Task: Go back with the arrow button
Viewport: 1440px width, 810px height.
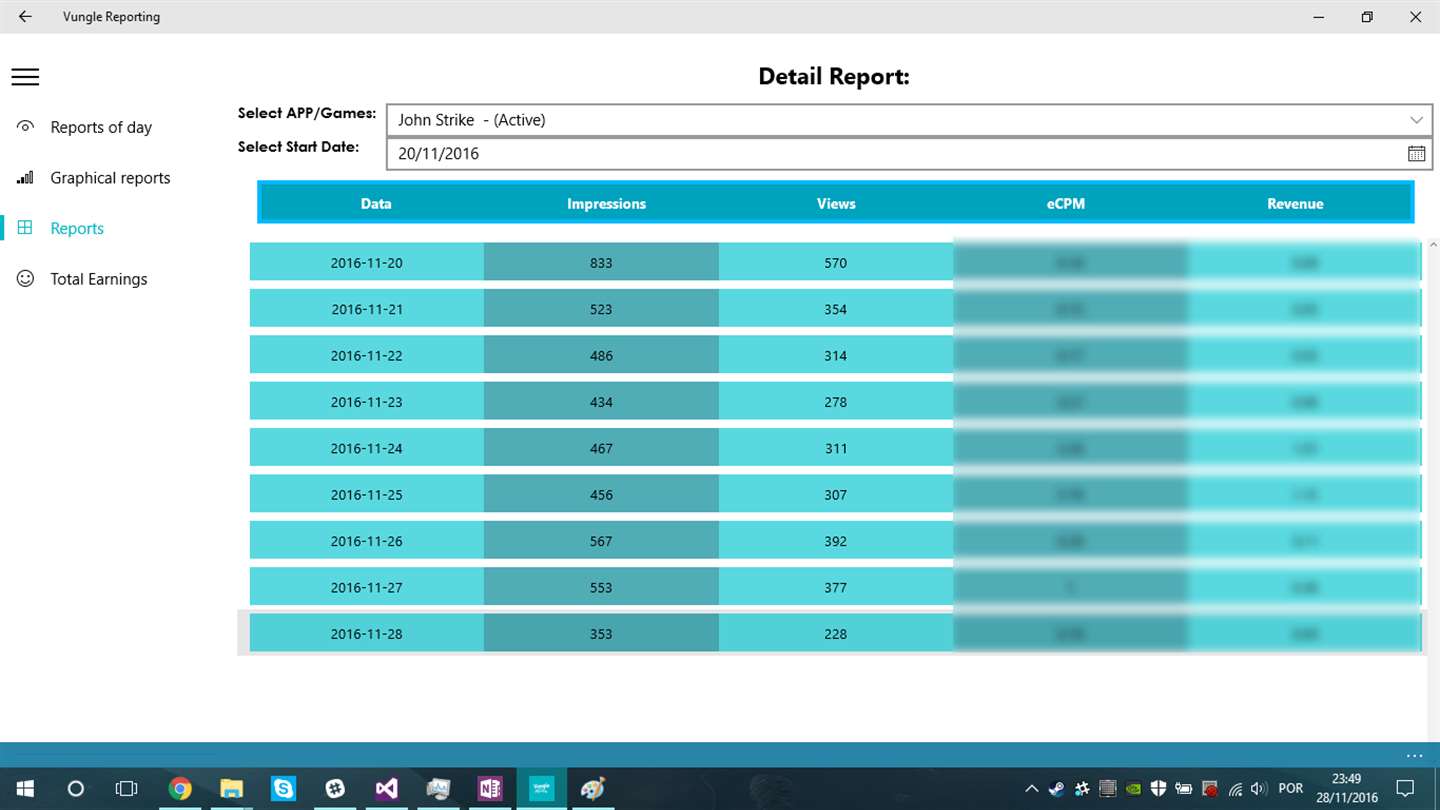Action: pyautogui.click(x=25, y=17)
